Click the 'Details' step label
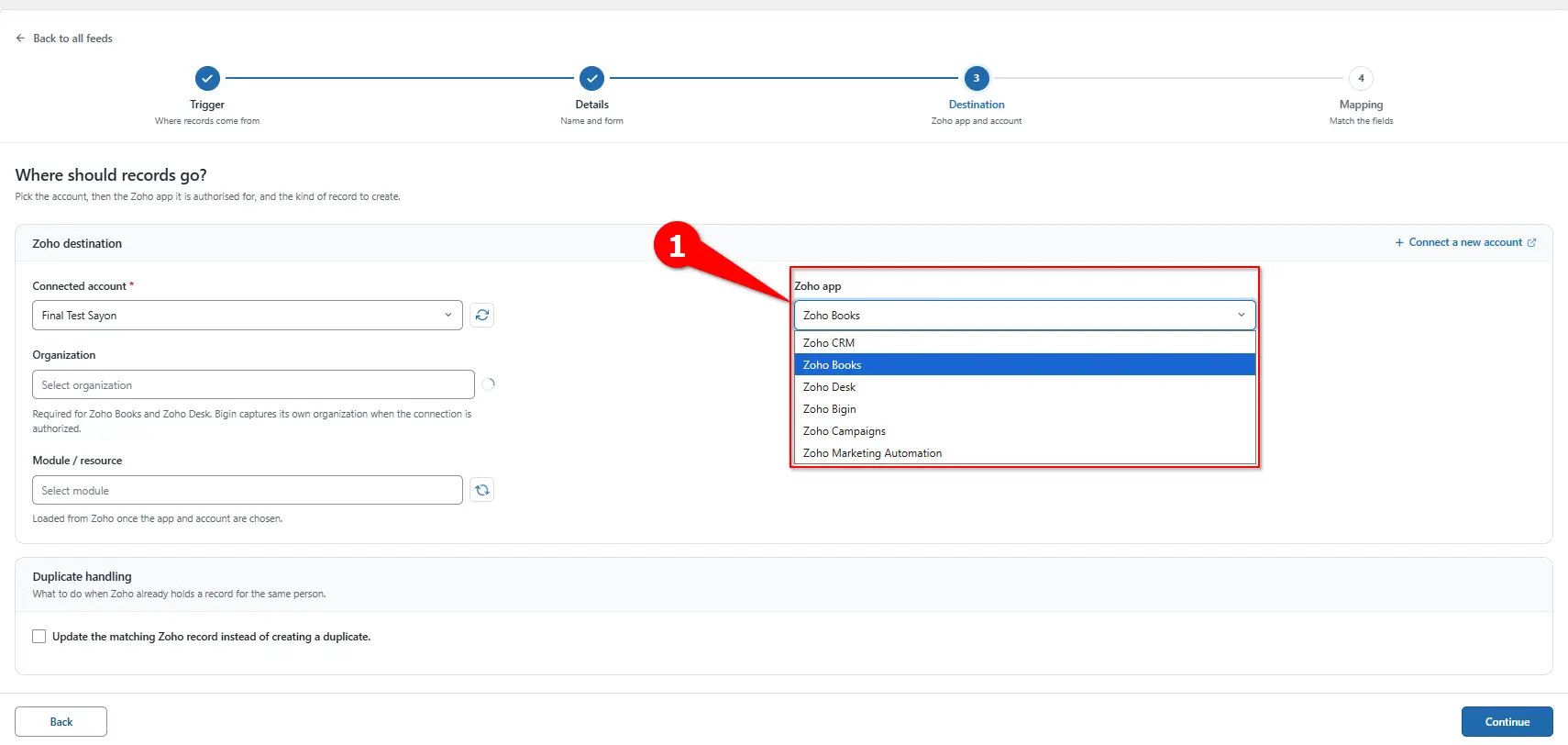Screen dimensions: 1568x745 coord(592,105)
